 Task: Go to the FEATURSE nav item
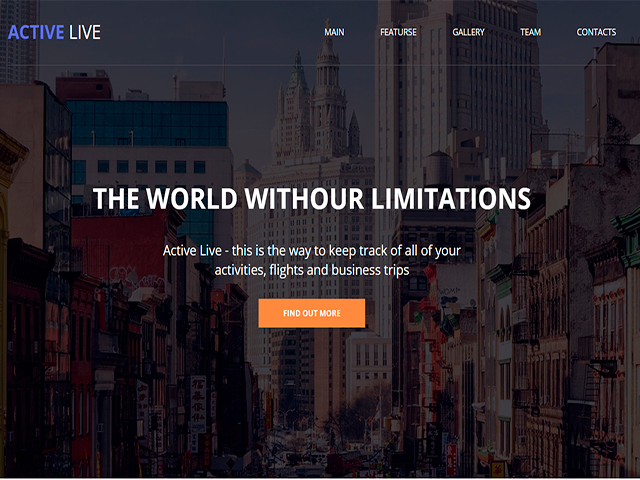click(x=398, y=32)
